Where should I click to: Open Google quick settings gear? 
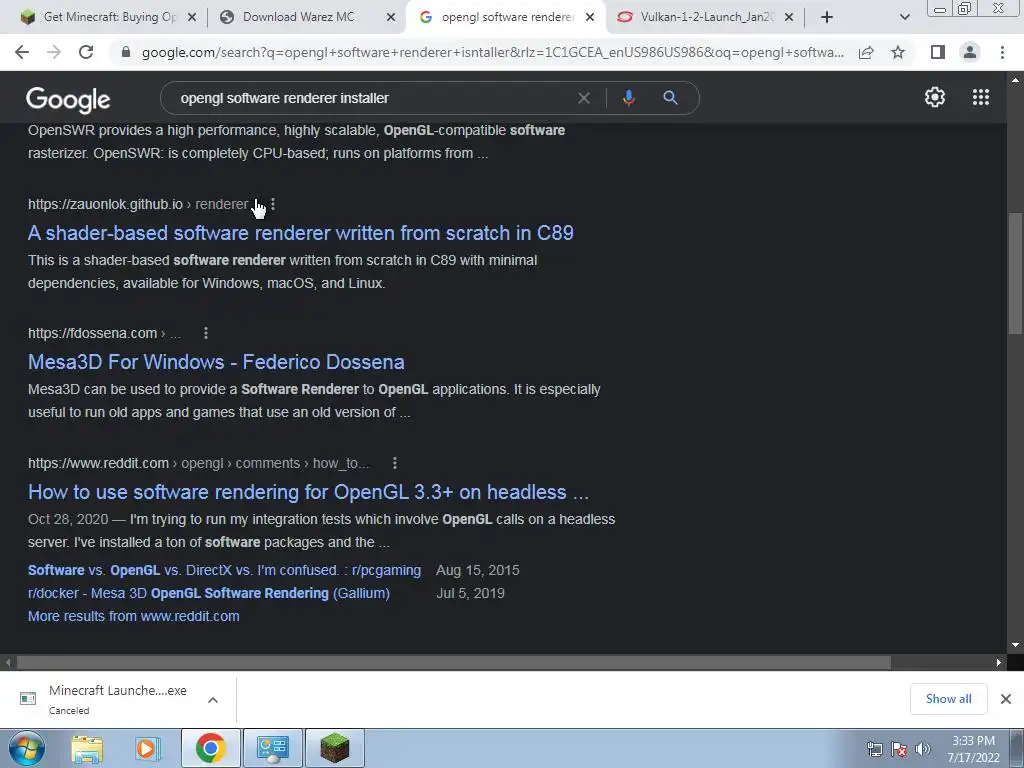point(935,97)
